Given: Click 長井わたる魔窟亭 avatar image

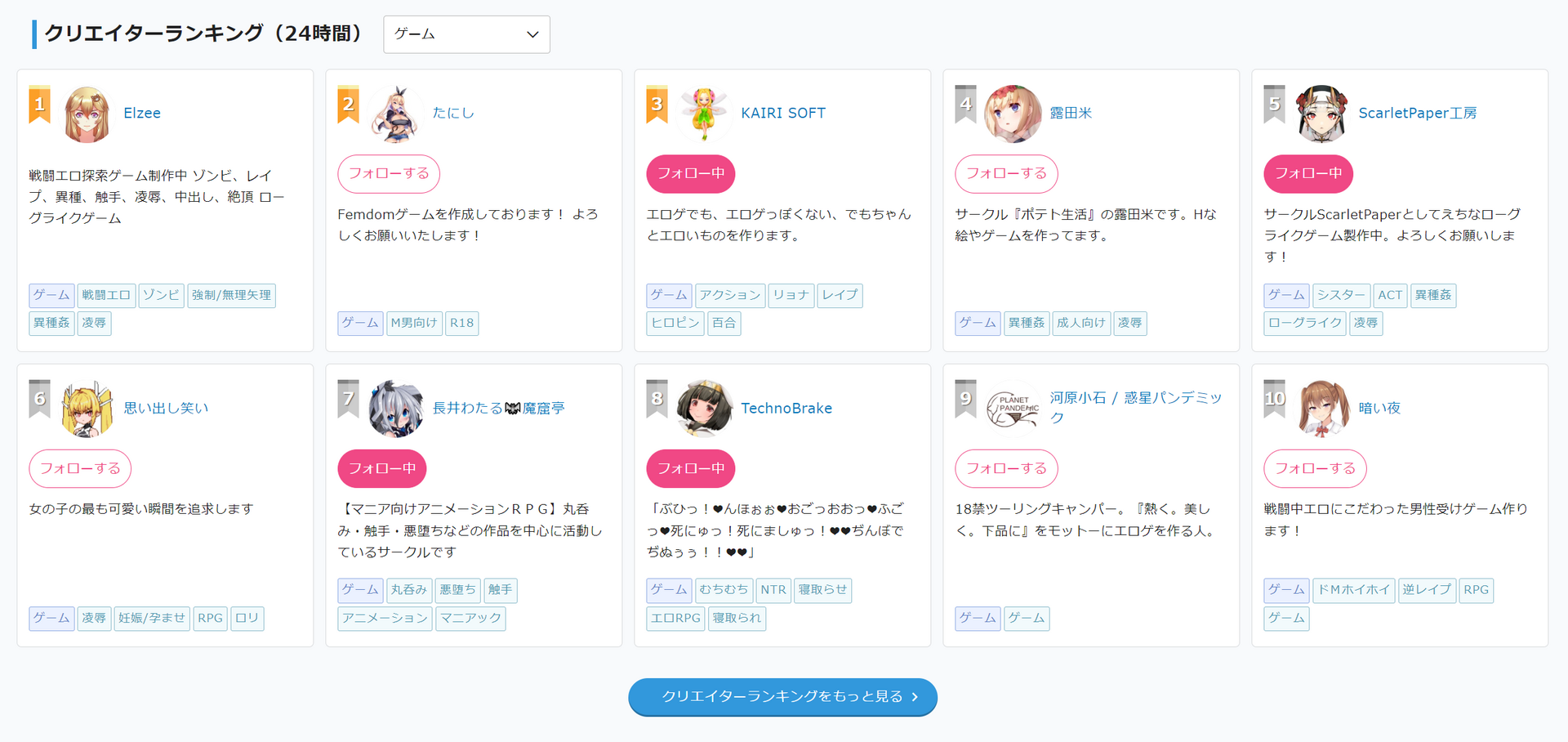Looking at the screenshot, I should (395, 409).
